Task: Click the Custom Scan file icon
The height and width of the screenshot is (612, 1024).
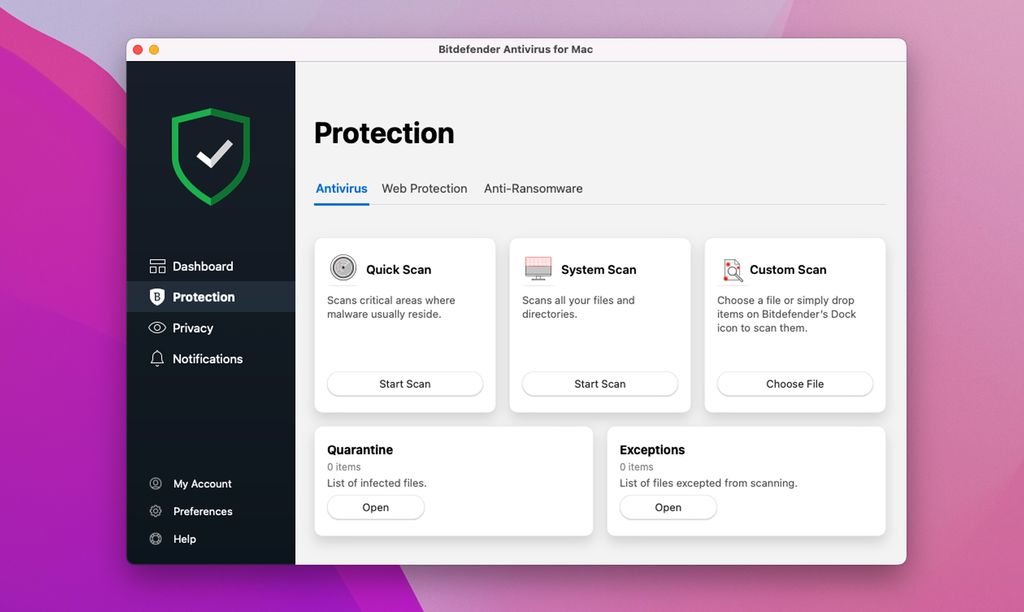Action: click(732, 269)
